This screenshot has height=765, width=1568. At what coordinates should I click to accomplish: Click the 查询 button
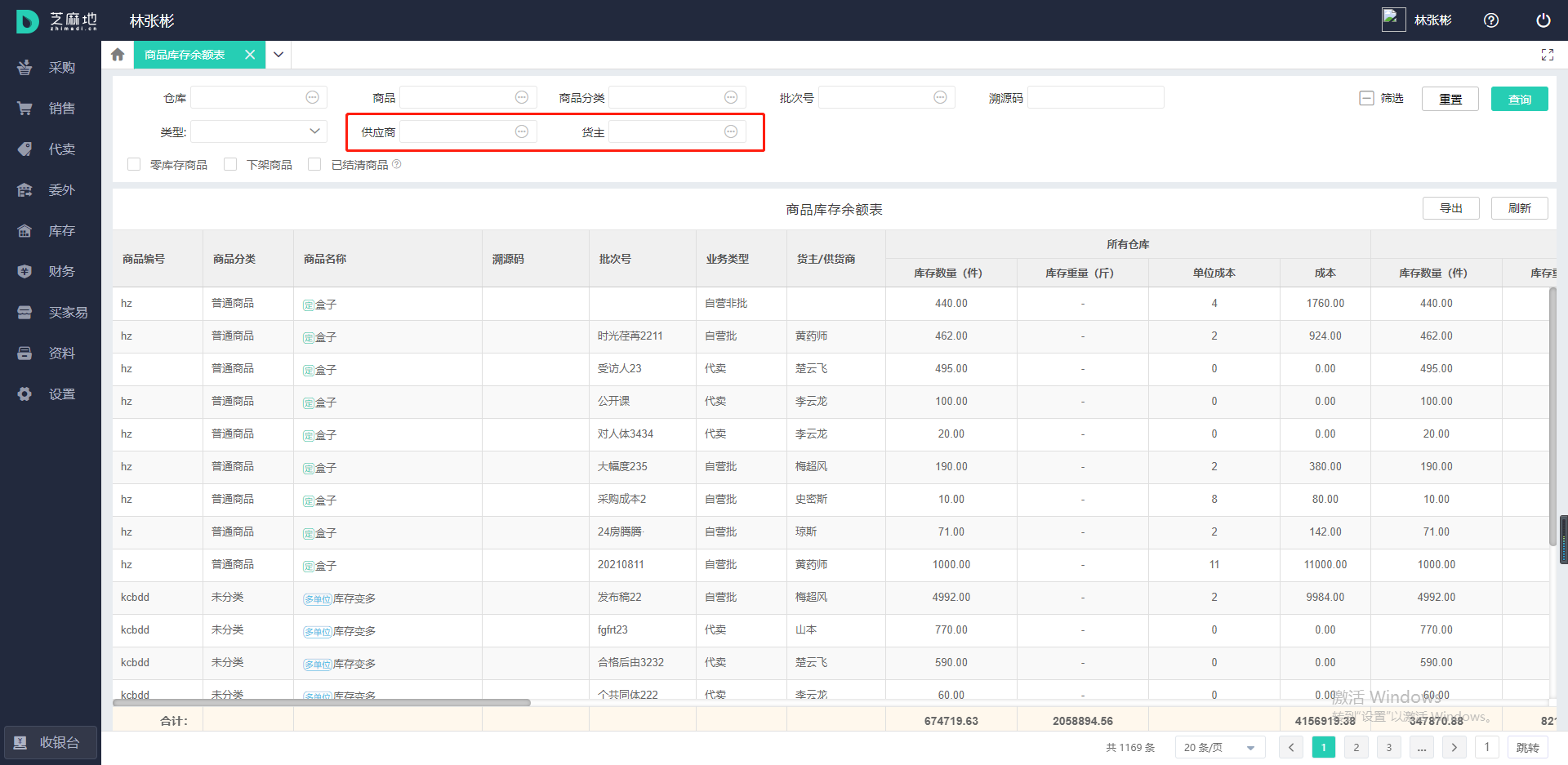pyautogui.click(x=1520, y=99)
